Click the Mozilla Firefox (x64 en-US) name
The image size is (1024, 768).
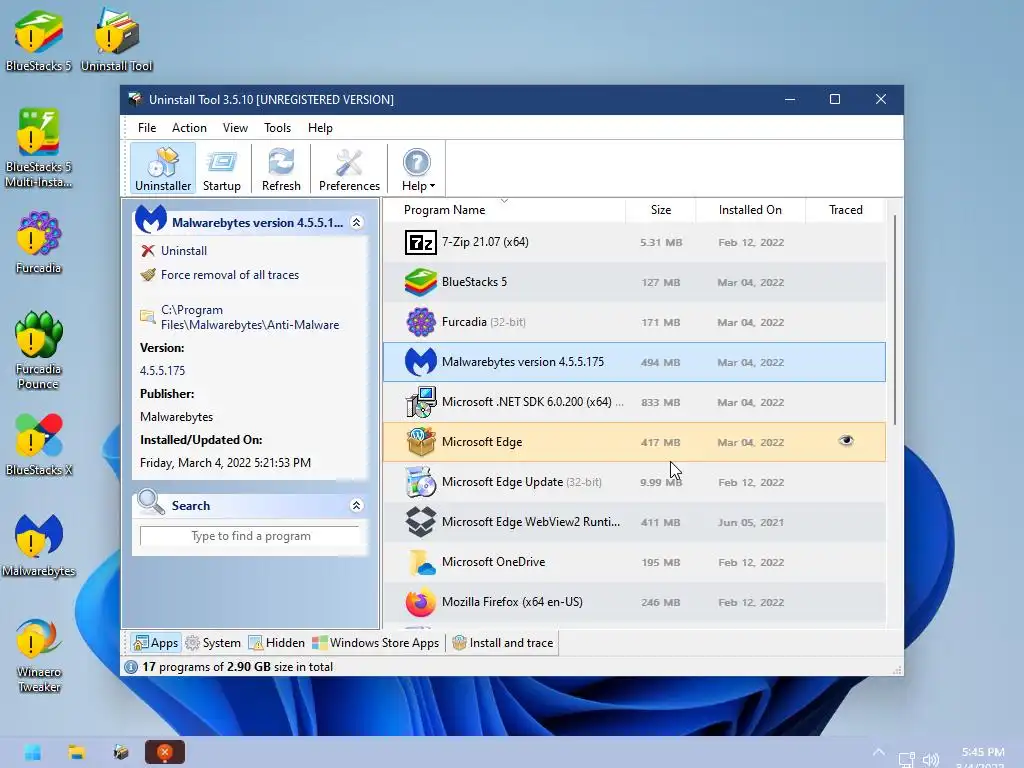click(x=512, y=602)
